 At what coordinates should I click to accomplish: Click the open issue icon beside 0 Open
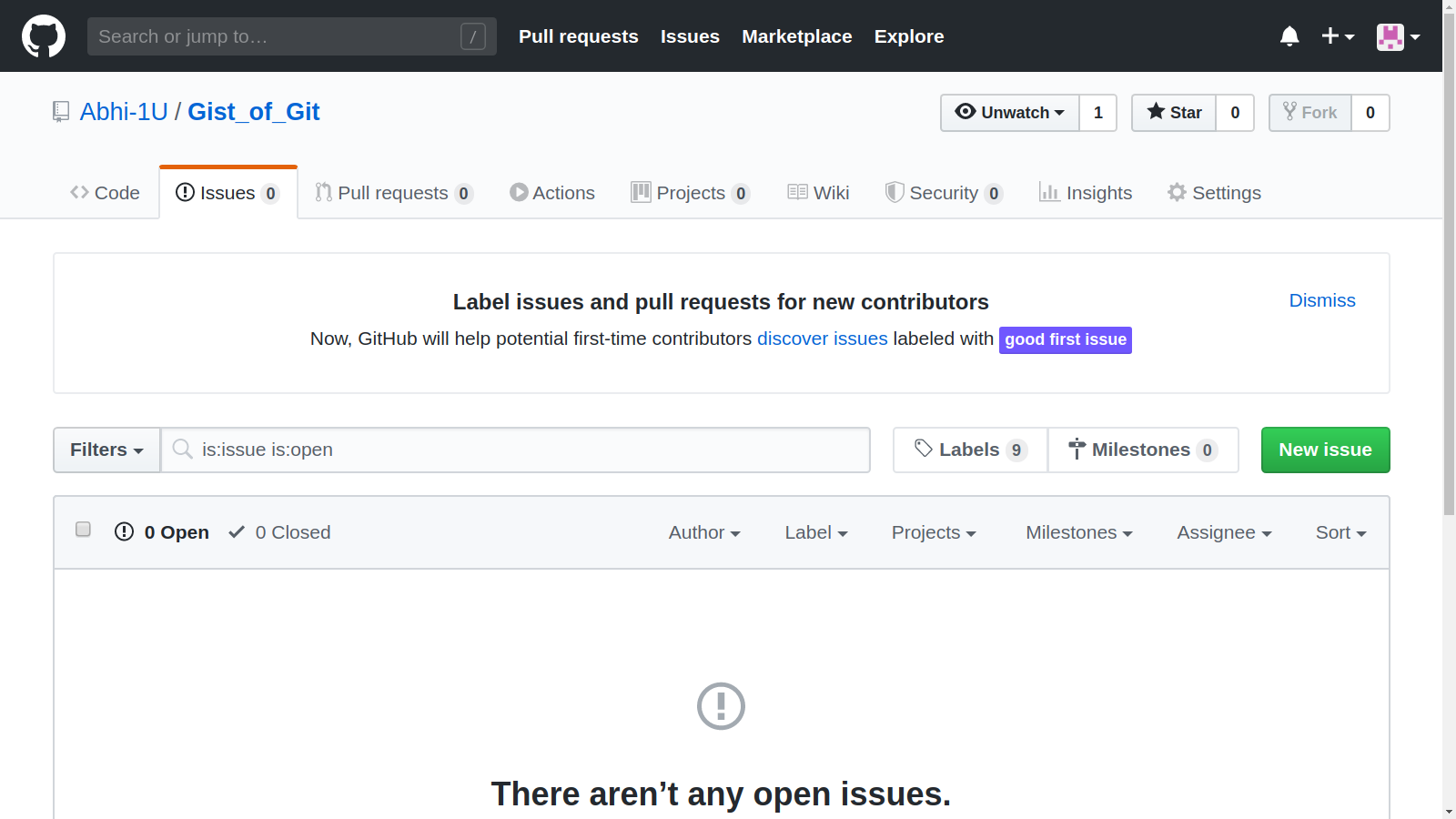[x=124, y=531]
